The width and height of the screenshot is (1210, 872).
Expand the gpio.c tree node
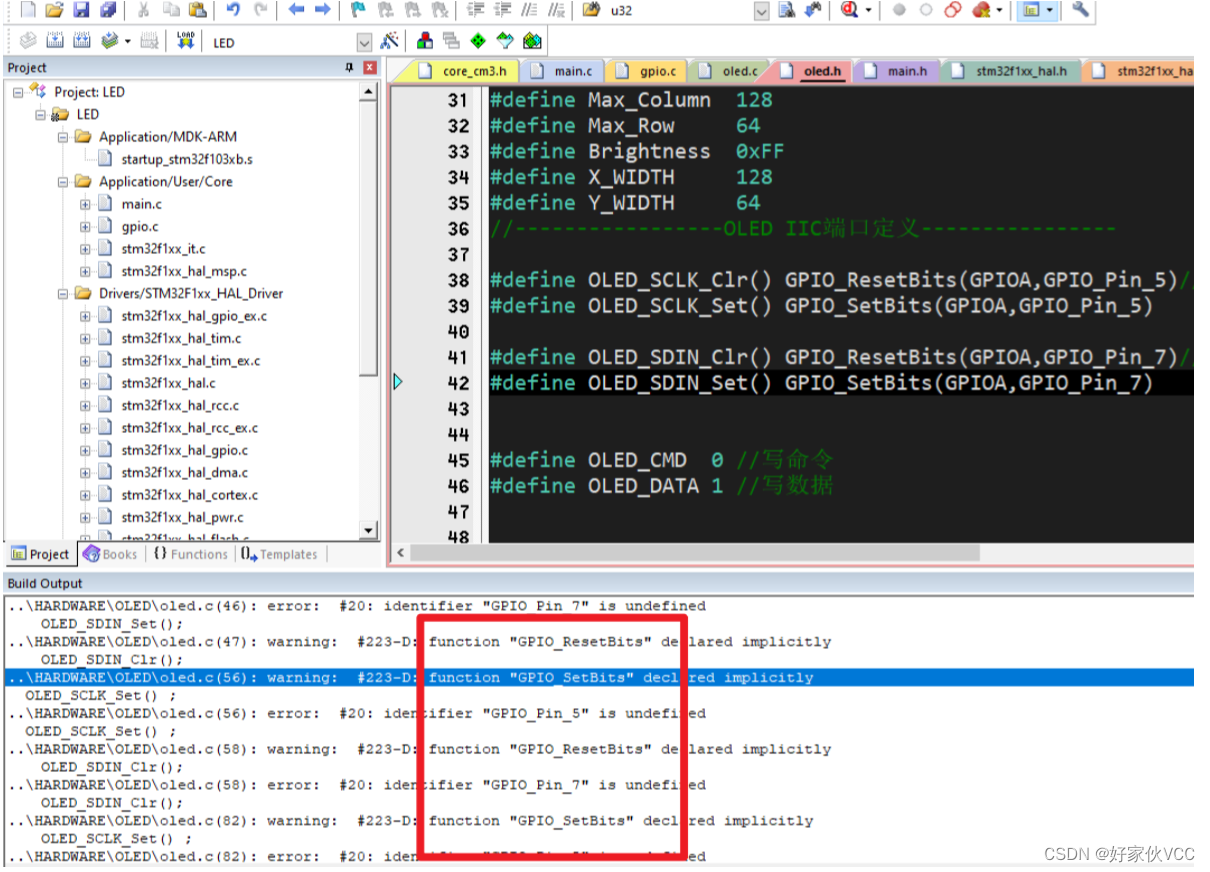tap(86, 227)
